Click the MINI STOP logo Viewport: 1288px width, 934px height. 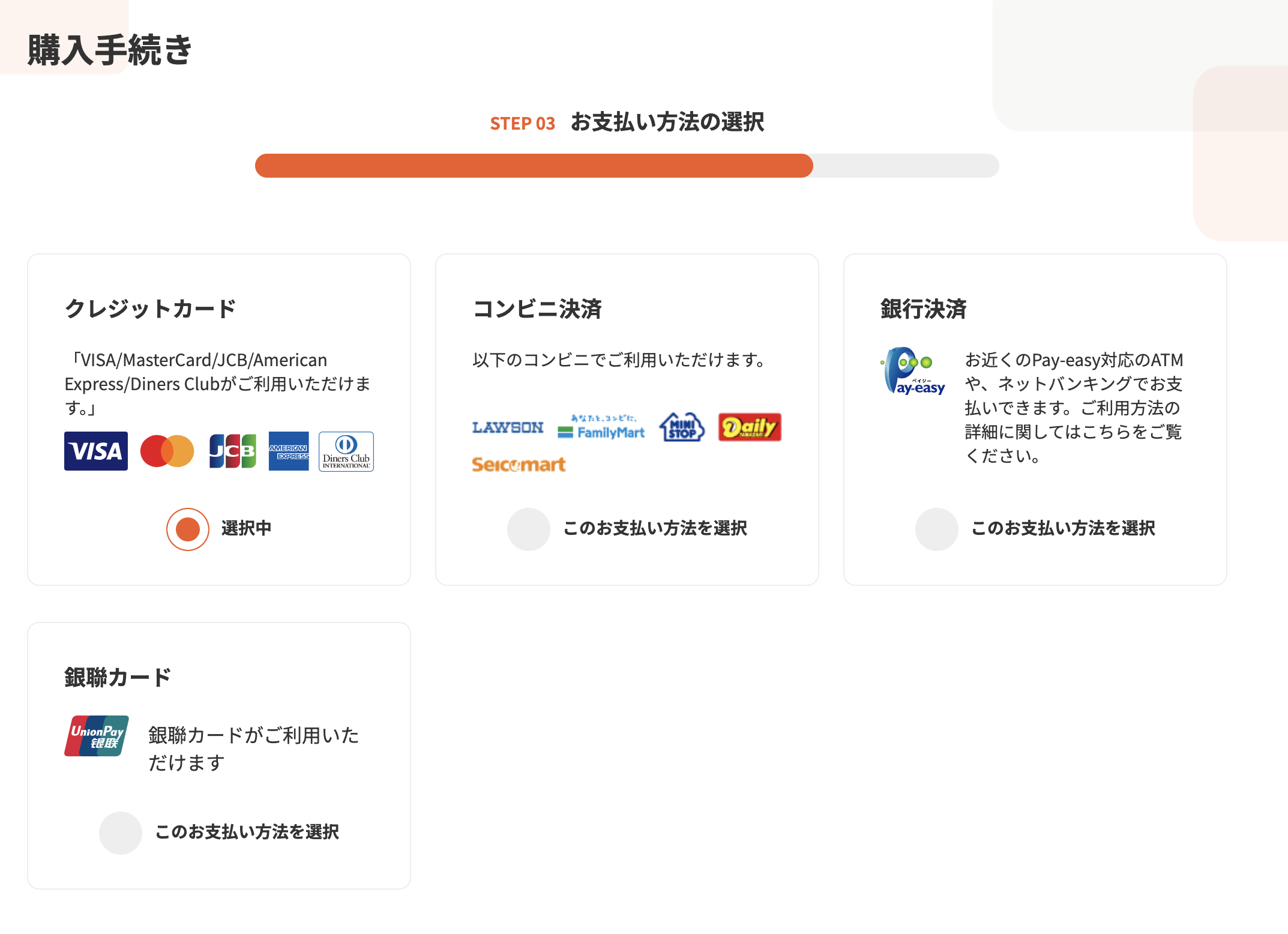(x=682, y=427)
